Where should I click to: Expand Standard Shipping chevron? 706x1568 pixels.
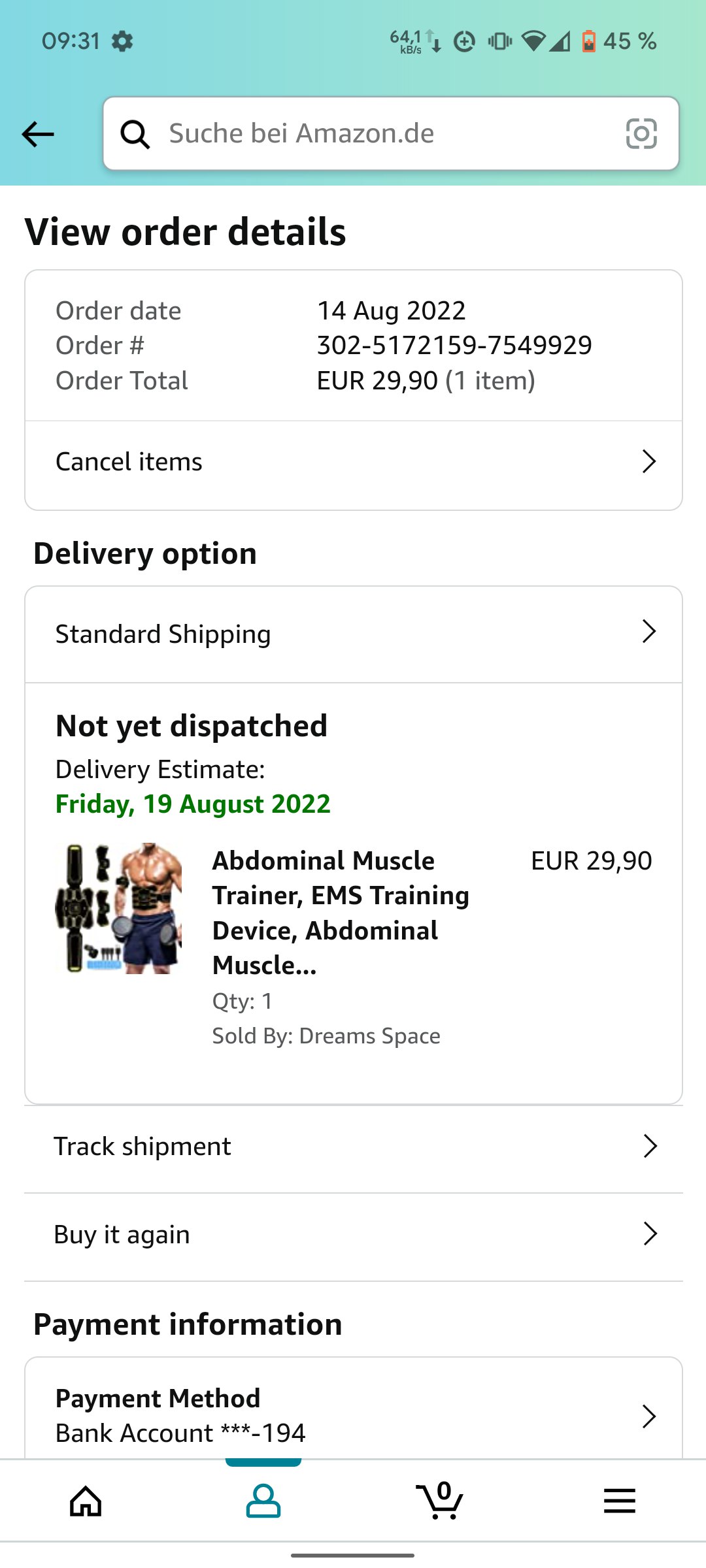point(648,632)
